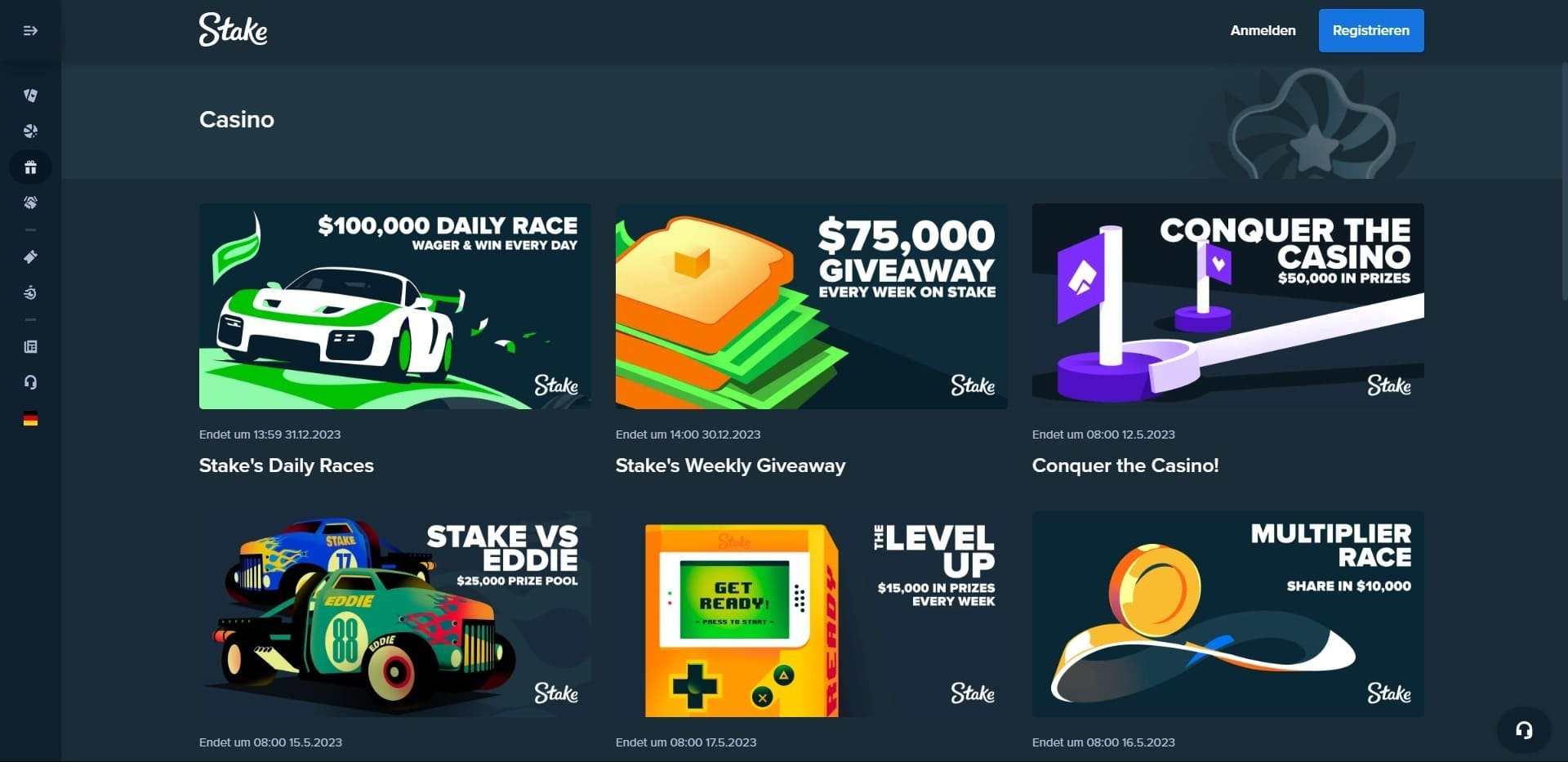Open the $100,000 Daily Race banner
The image size is (1568, 762).
point(394,306)
